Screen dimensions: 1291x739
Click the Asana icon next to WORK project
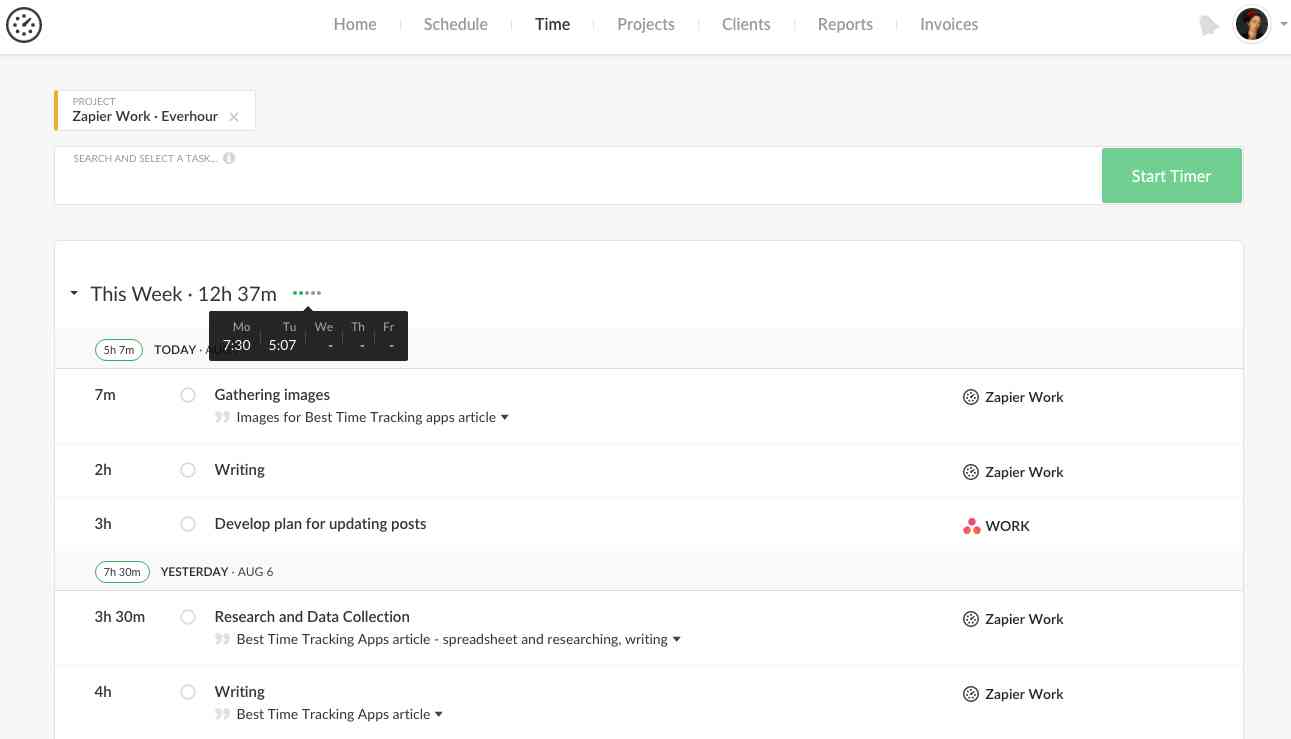971,525
